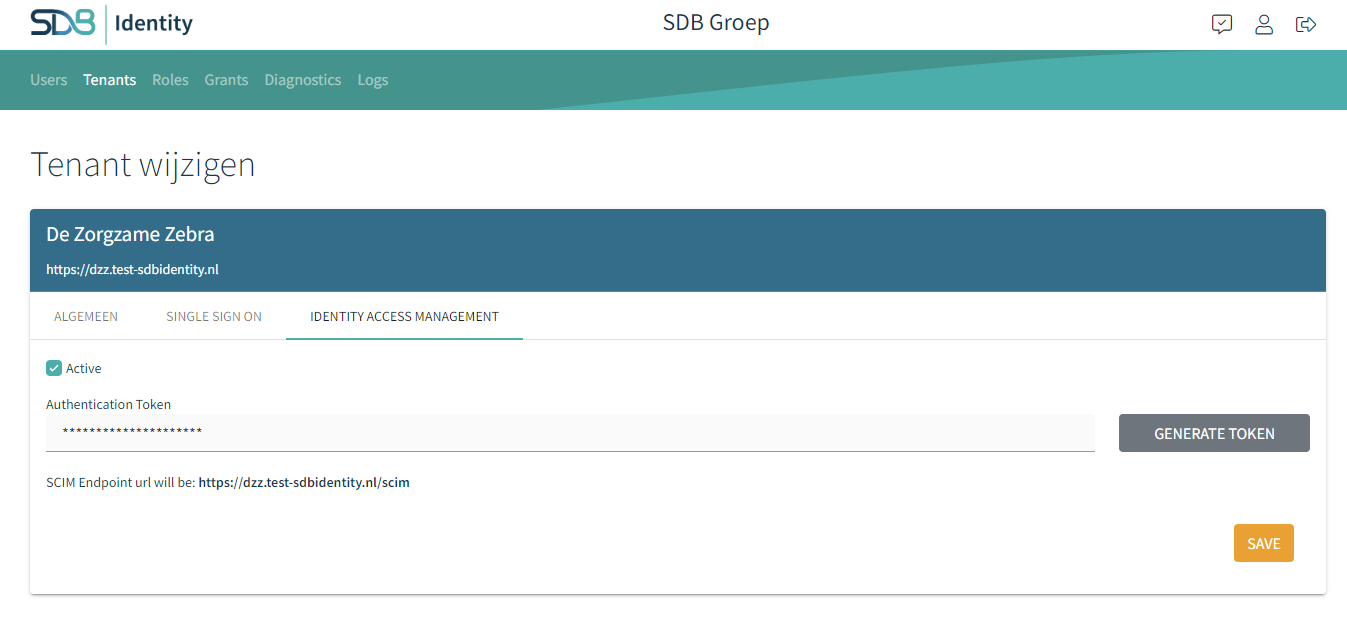Navigate to Roles
Viewport: 1347px width, 617px height.
170,80
